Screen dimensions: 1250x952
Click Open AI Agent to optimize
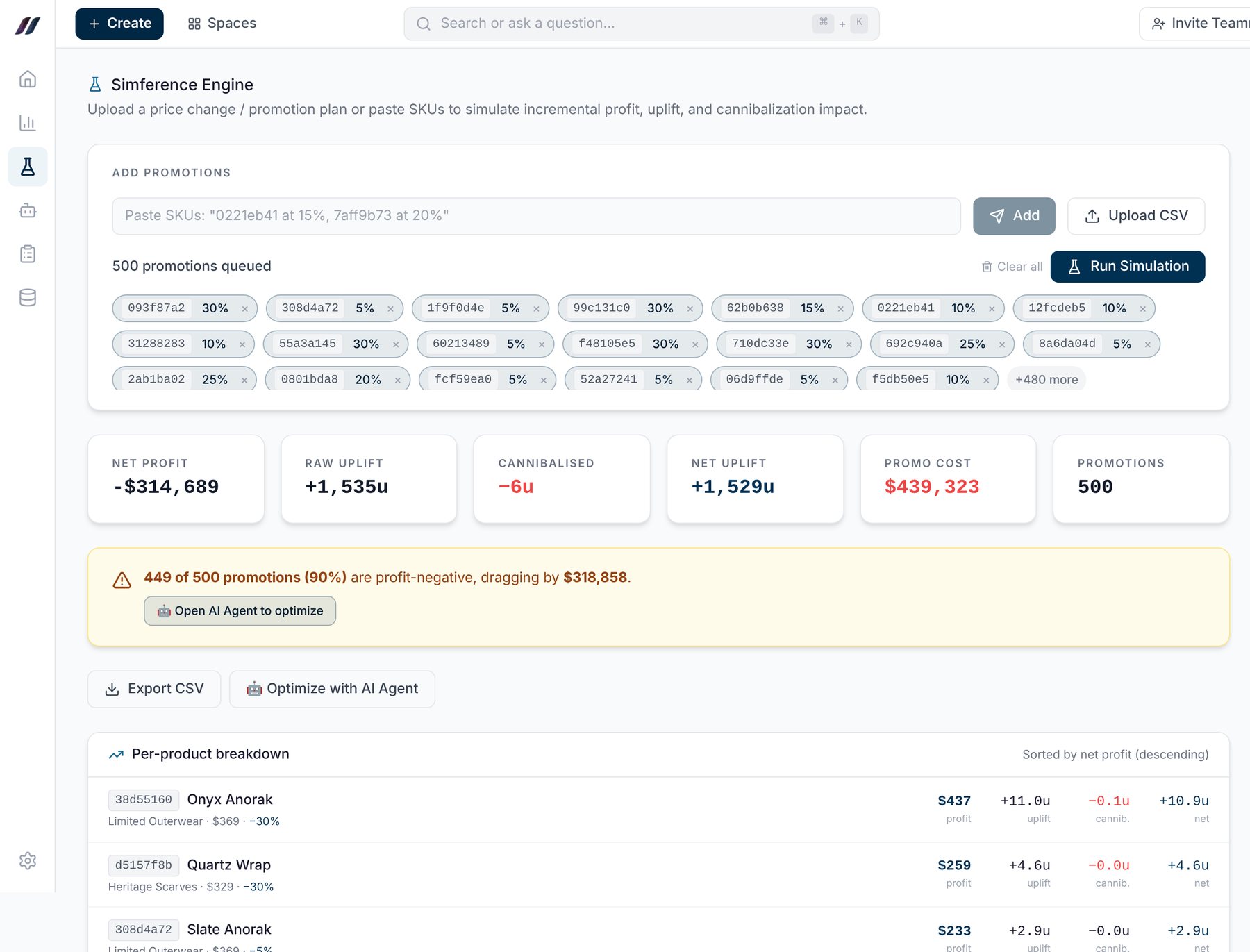point(240,611)
